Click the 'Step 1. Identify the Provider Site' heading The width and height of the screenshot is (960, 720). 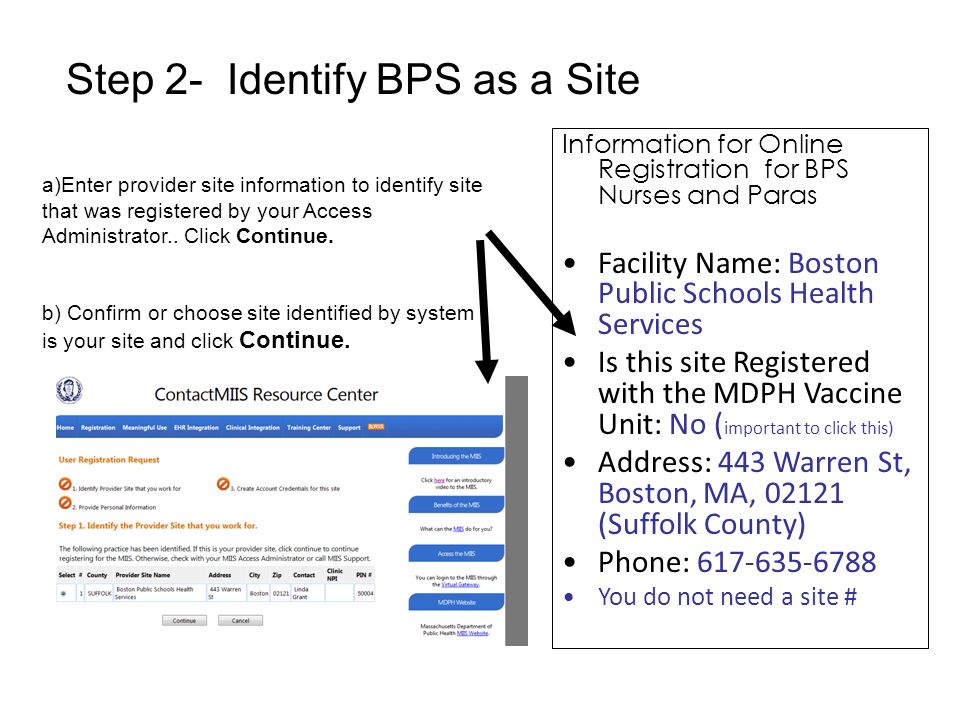click(x=158, y=525)
